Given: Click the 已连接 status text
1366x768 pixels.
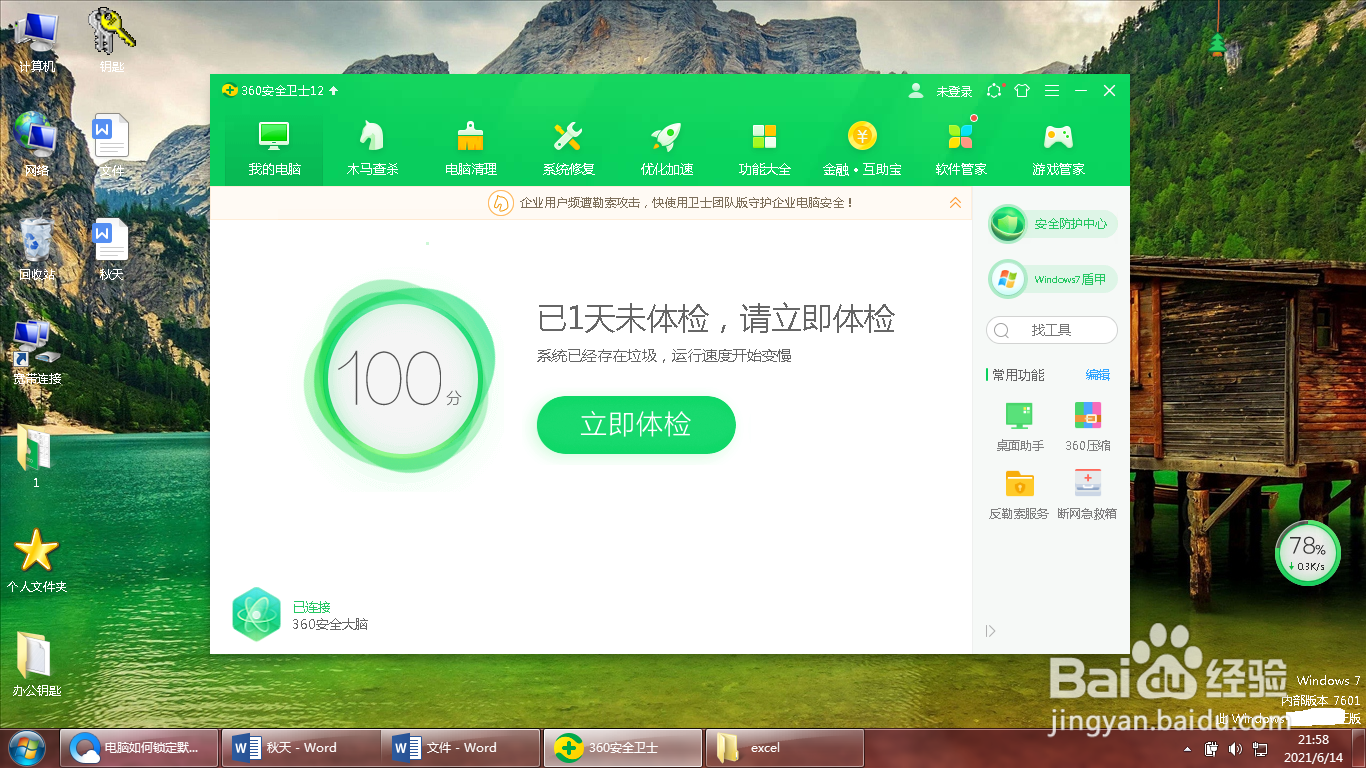Looking at the screenshot, I should (311, 607).
